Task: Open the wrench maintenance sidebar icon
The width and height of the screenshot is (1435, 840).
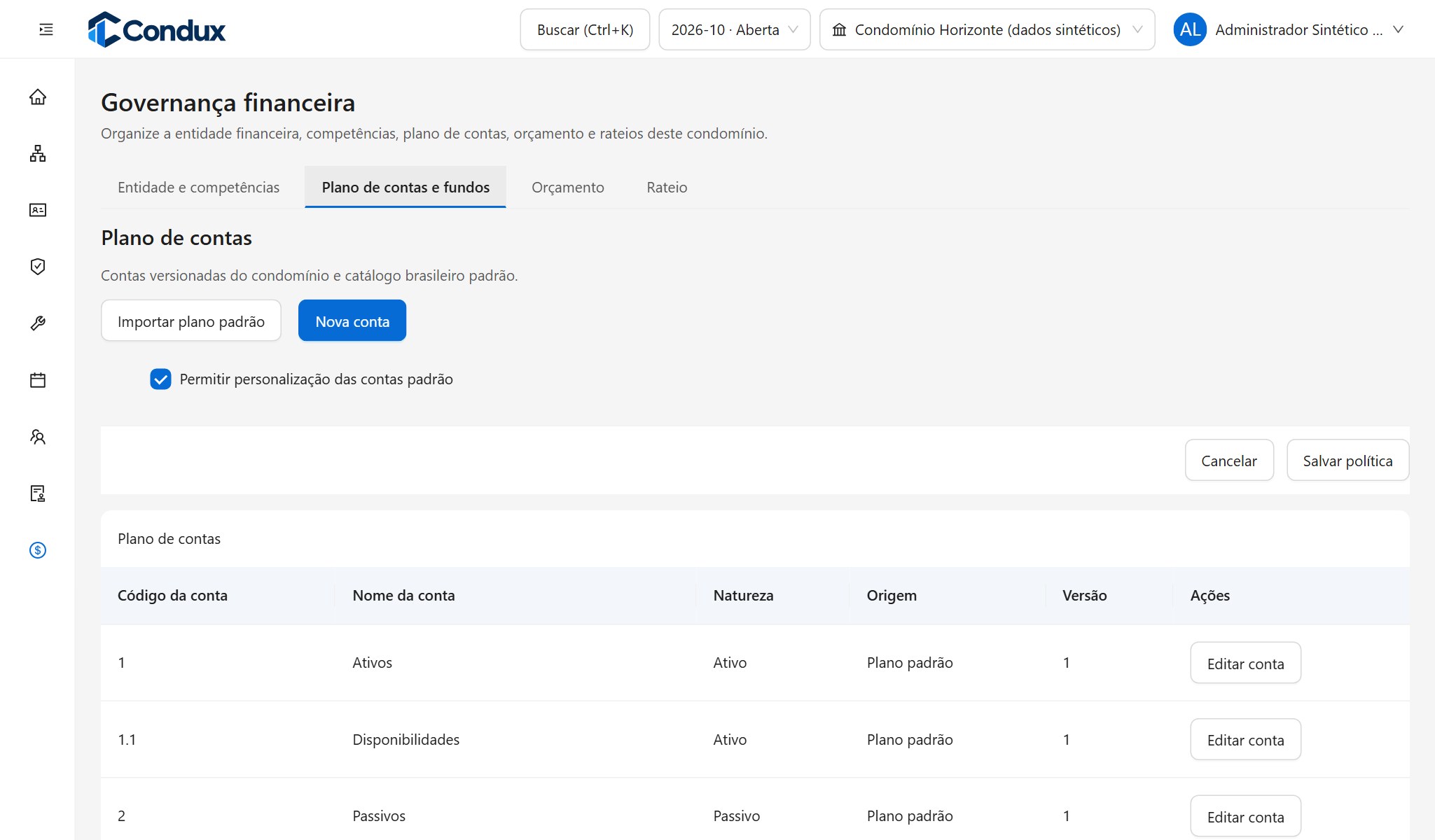Action: [38, 323]
